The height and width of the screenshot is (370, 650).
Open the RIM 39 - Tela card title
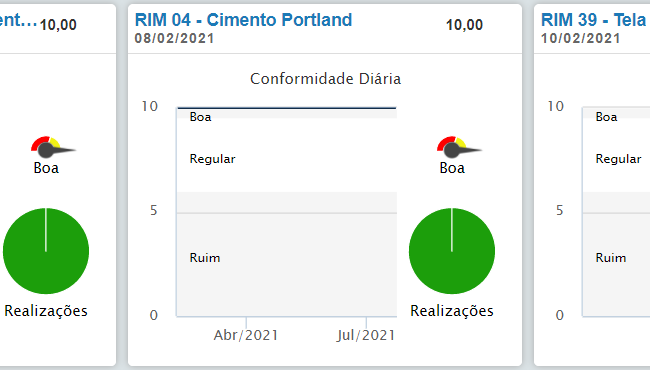[x=595, y=20]
